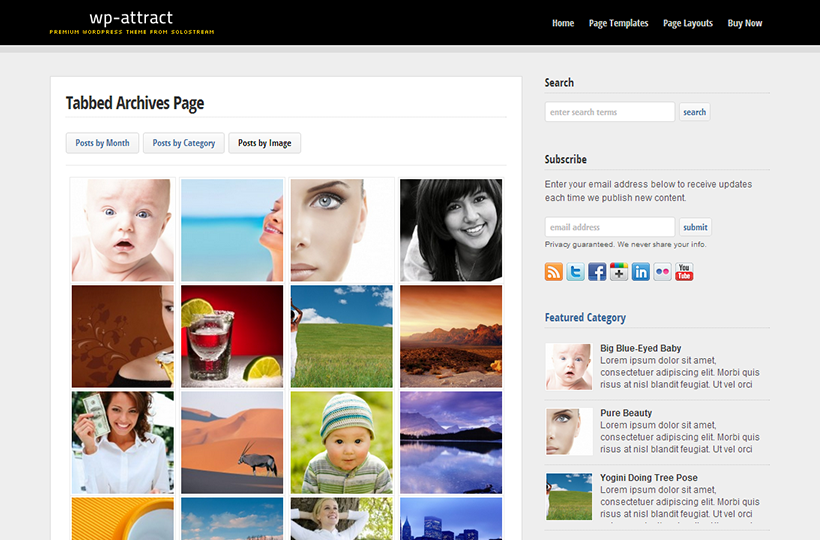Click the Flickr social icon
The image size is (820, 540).
pos(662,272)
